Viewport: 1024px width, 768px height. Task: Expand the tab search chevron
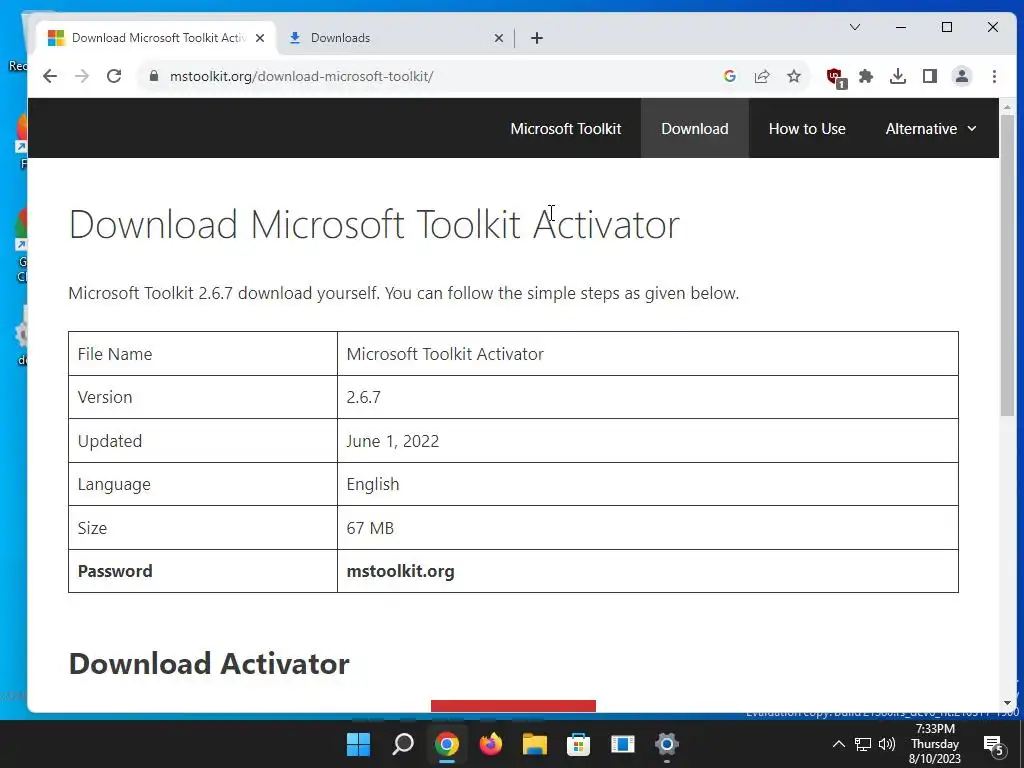854,27
